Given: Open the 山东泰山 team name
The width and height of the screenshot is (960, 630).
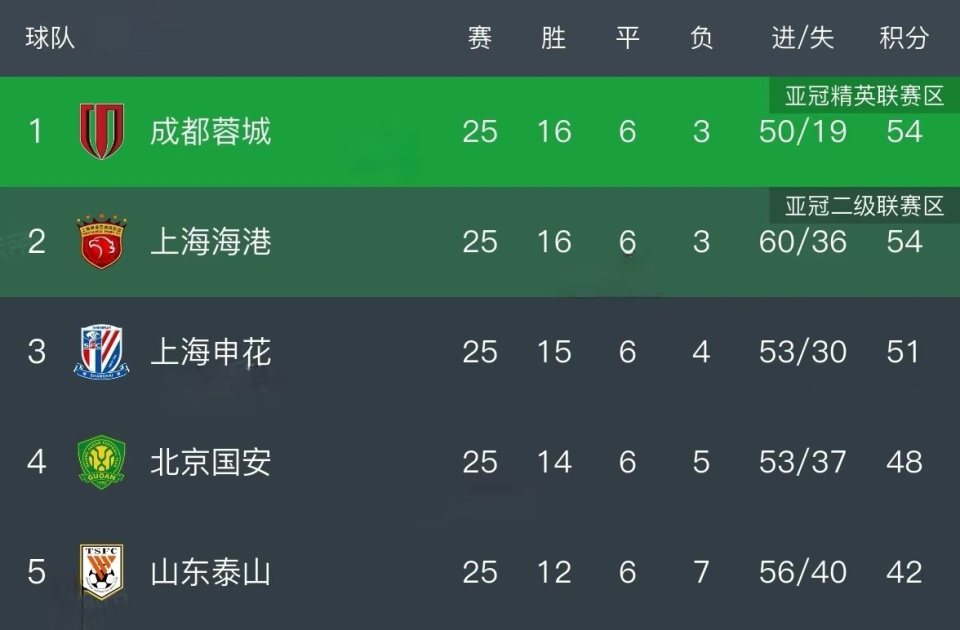Looking at the screenshot, I should [211, 572].
